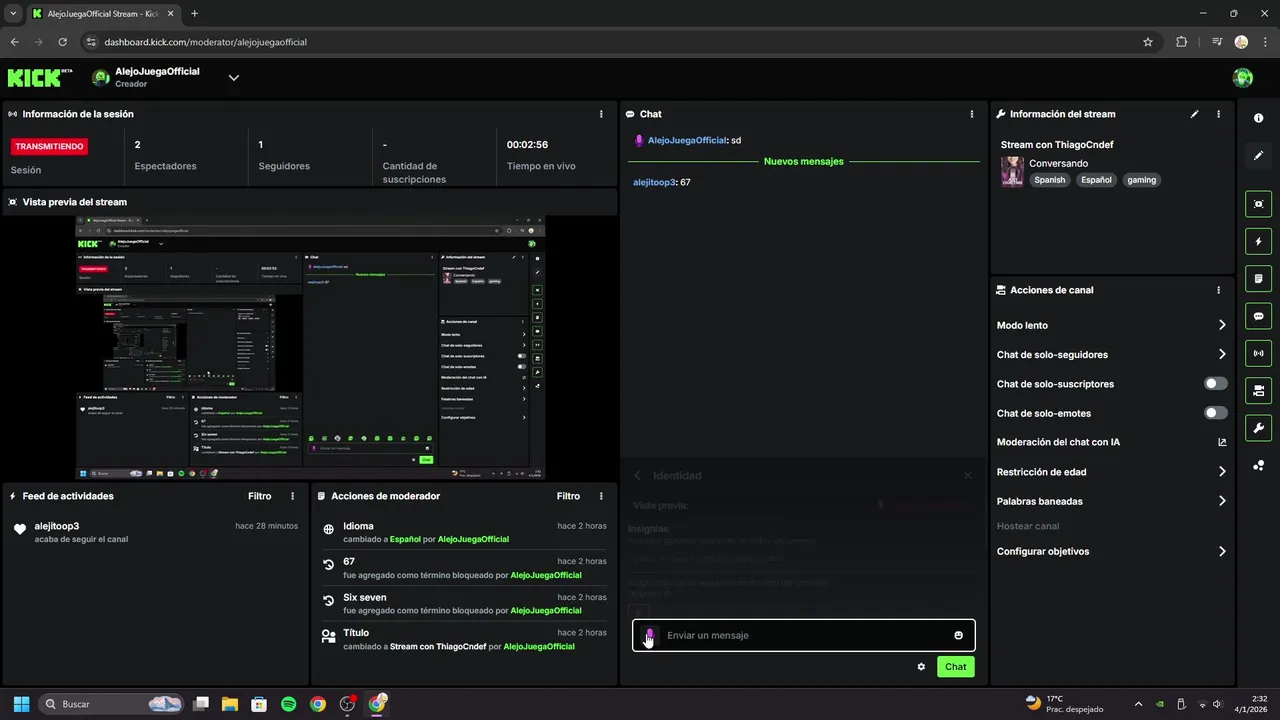
Task: Open a new browser tab
Action: [x=194, y=14]
